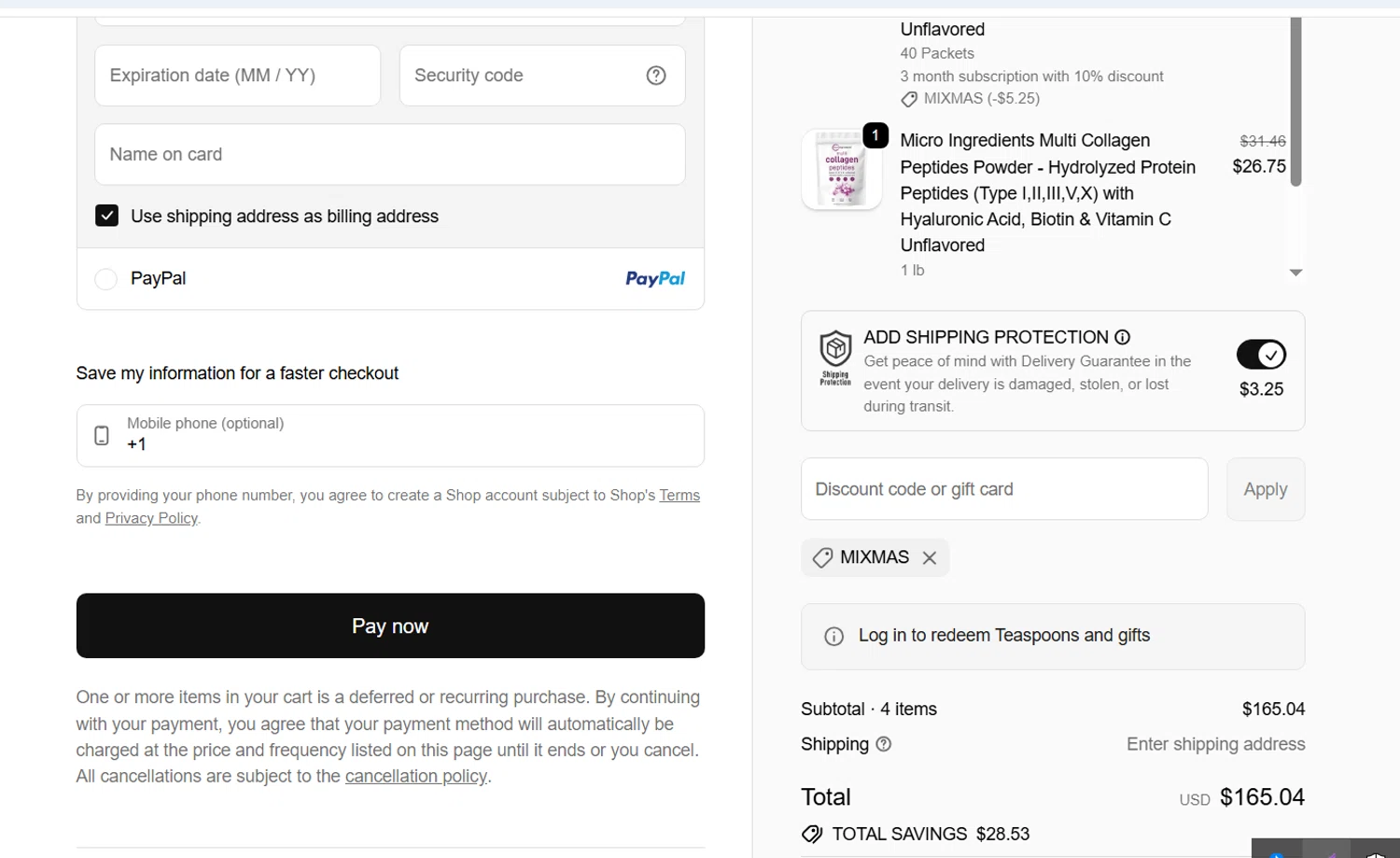
Task: Click the 40 Packets text
Action: [x=937, y=53]
